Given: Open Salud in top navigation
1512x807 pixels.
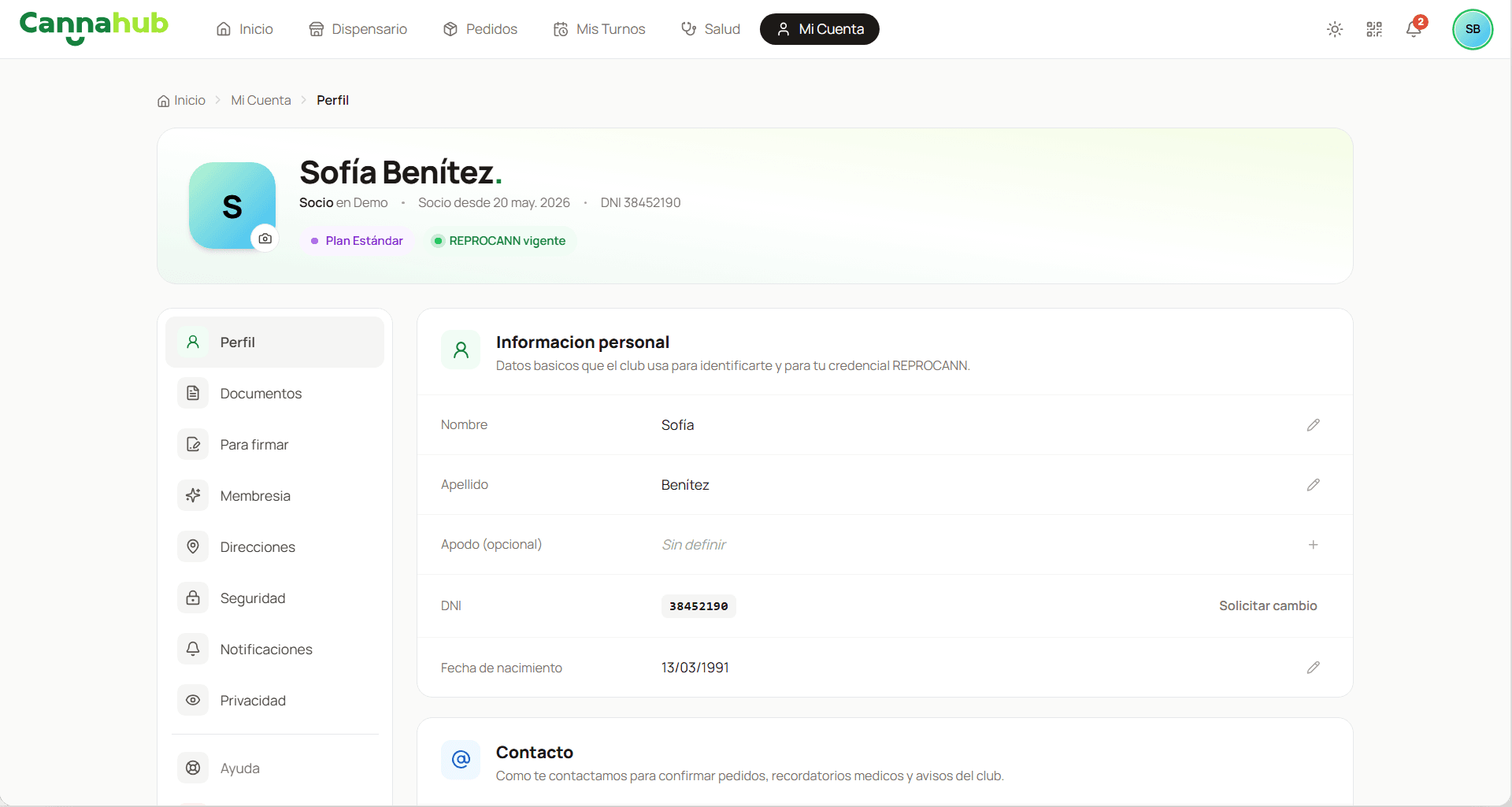Looking at the screenshot, I should (x=711, y=29).
